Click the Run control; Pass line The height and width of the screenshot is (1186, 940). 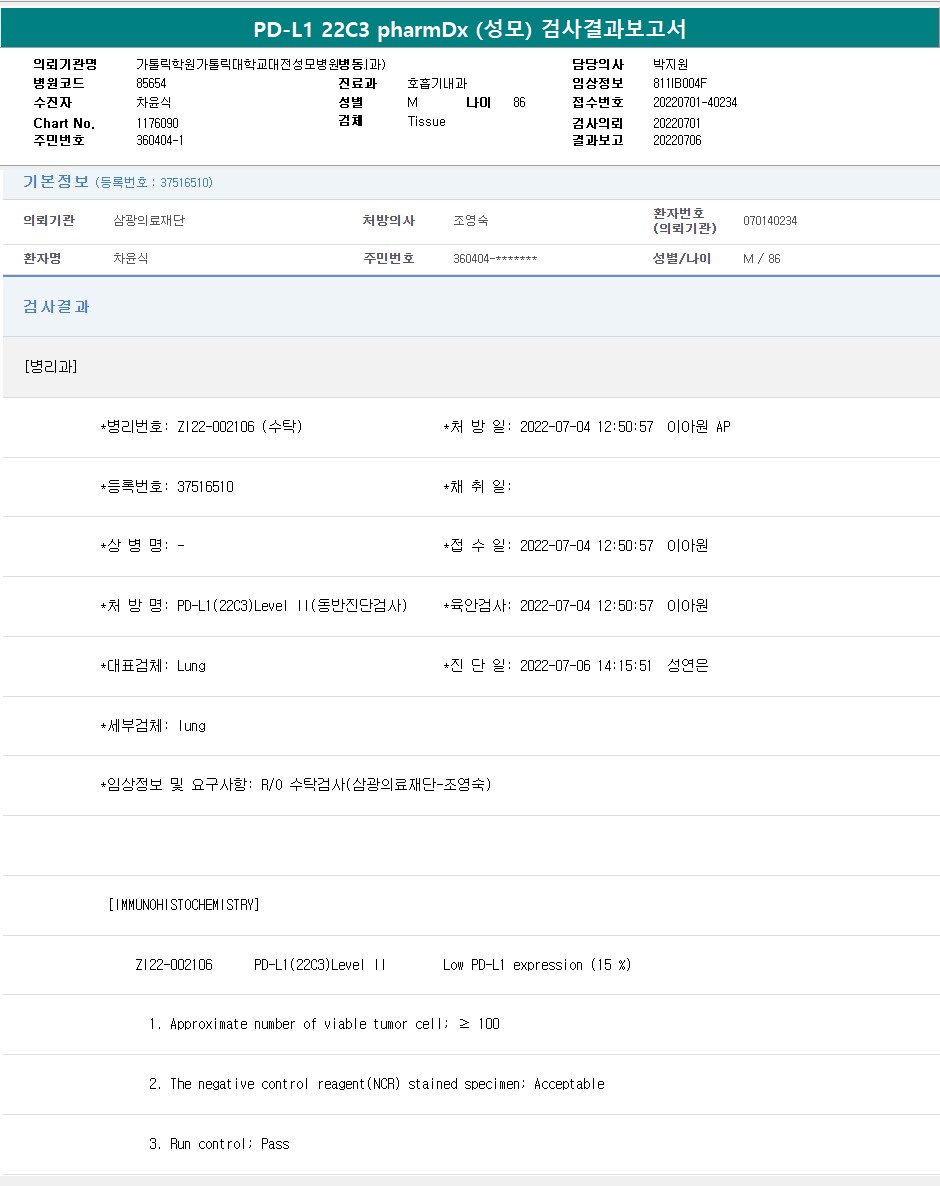pos(219,1144)
